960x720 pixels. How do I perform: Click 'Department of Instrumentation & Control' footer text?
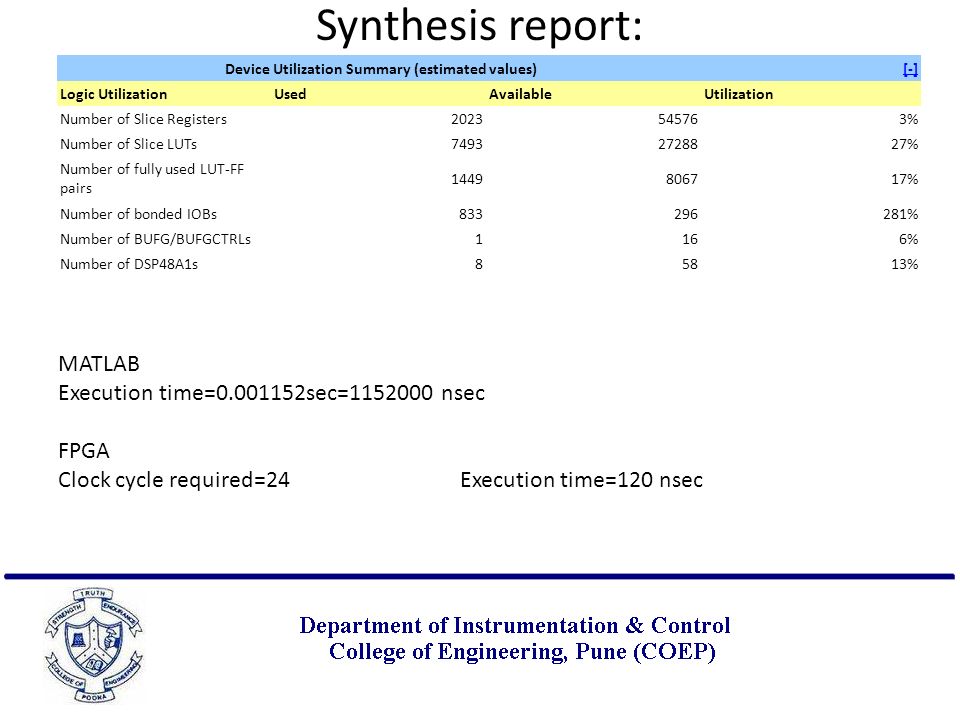[515, 626]
